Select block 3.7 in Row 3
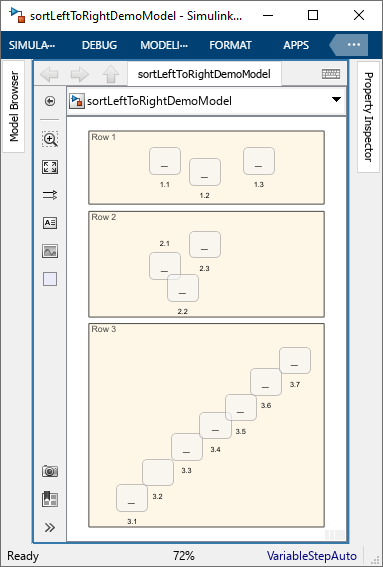383x567 pixels. [x=295, y=361]
